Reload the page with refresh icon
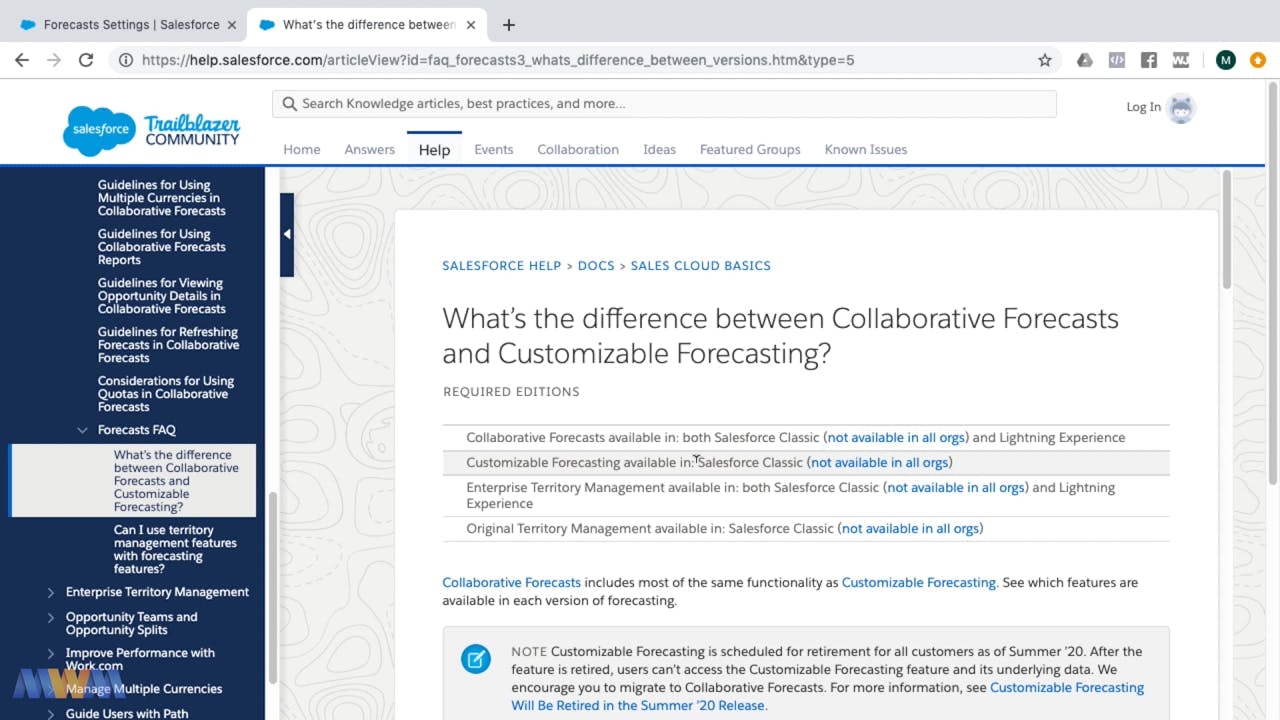1280x720 pixels. point(86,60)
